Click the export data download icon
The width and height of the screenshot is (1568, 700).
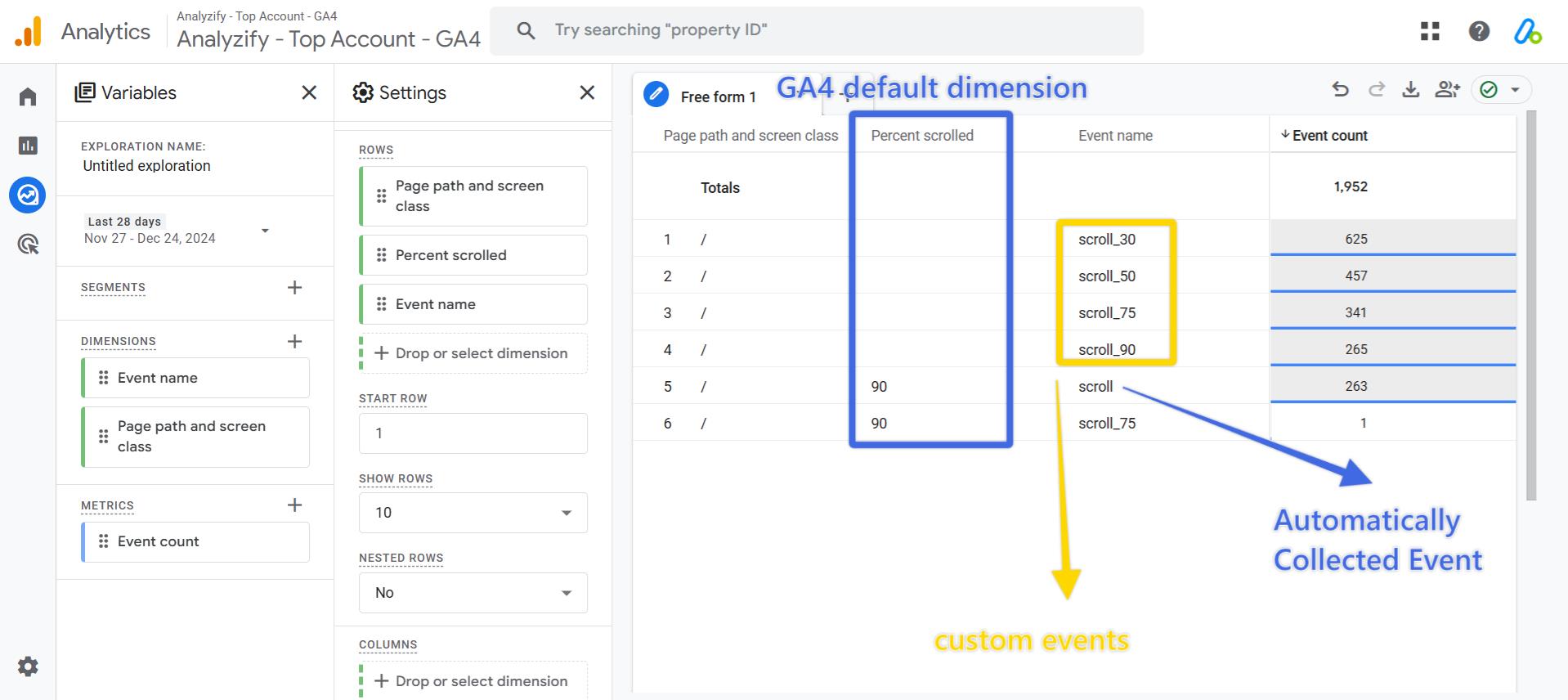pyautogui.click(x=1411, y=89)
